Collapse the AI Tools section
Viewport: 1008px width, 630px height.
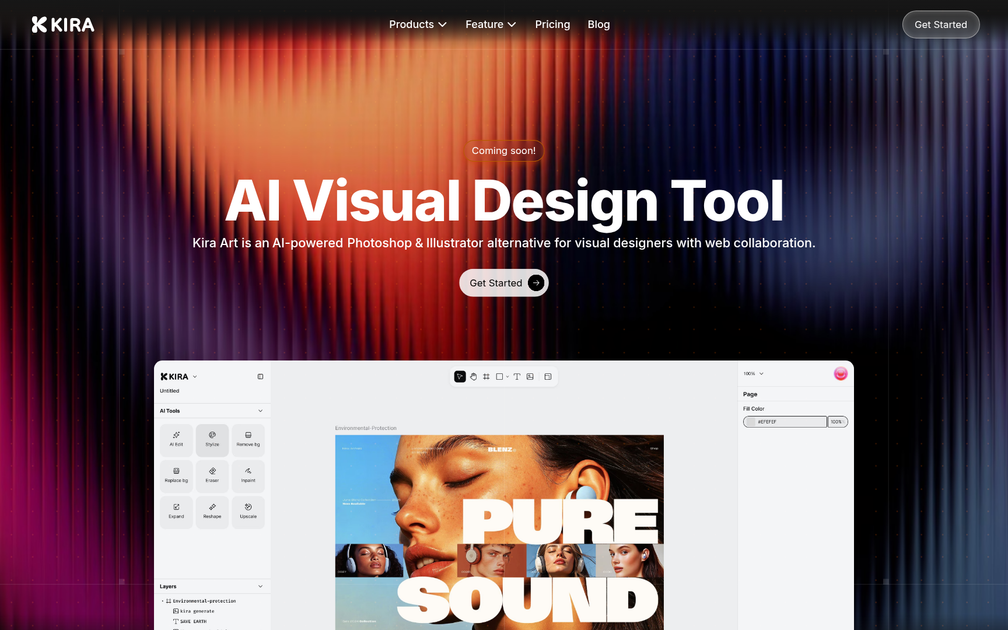pyautogui.click(x=260, y=411)
